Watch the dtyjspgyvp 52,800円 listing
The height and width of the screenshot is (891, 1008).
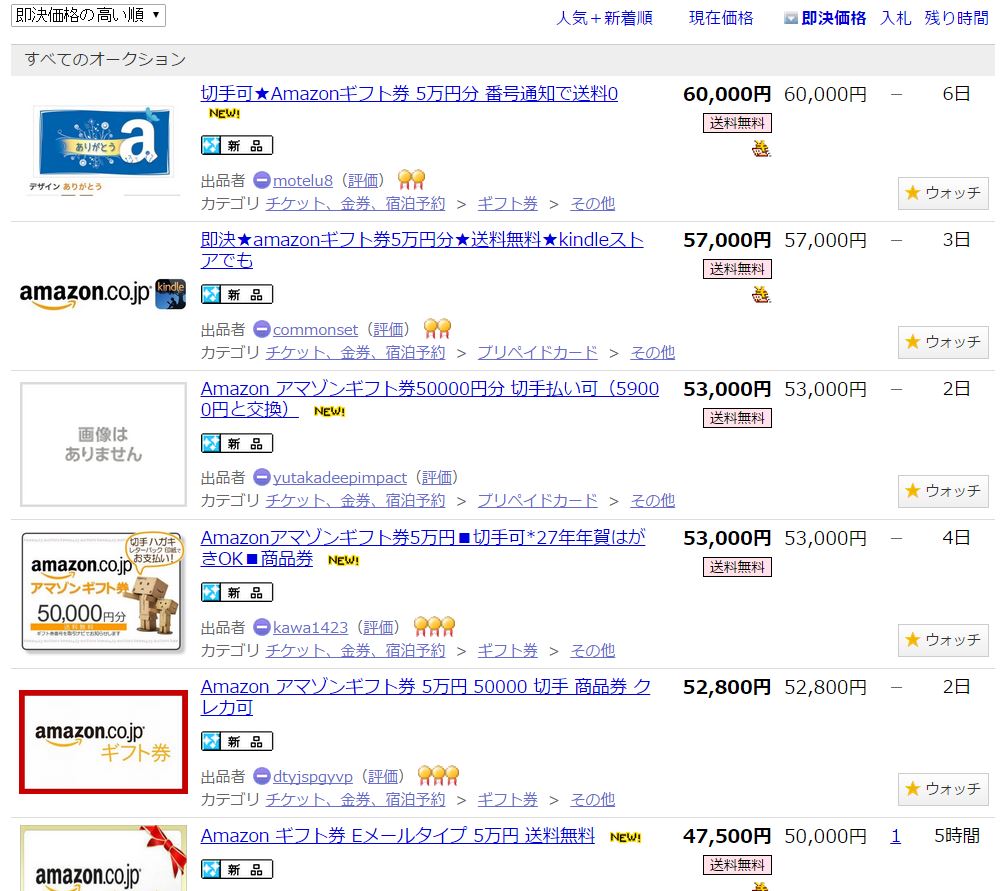click(943, 789)
